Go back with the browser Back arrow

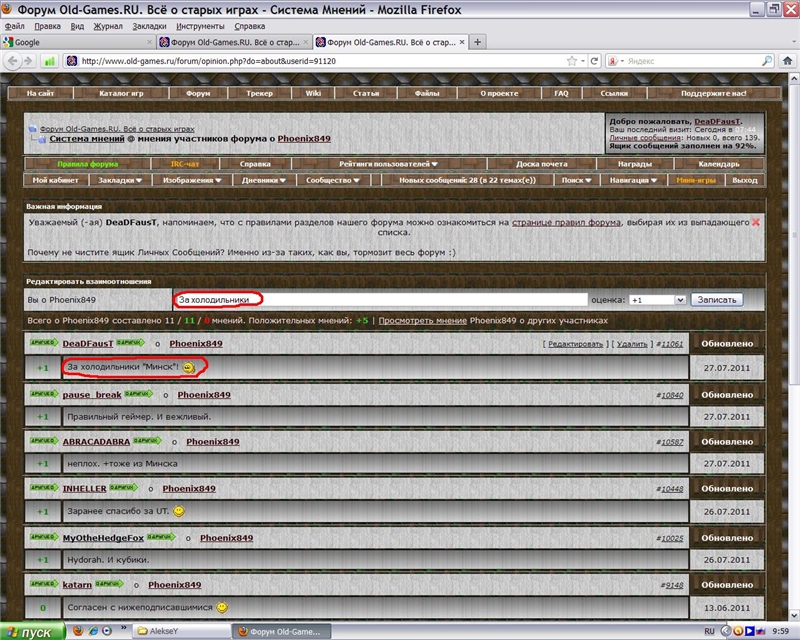(12, 61)
